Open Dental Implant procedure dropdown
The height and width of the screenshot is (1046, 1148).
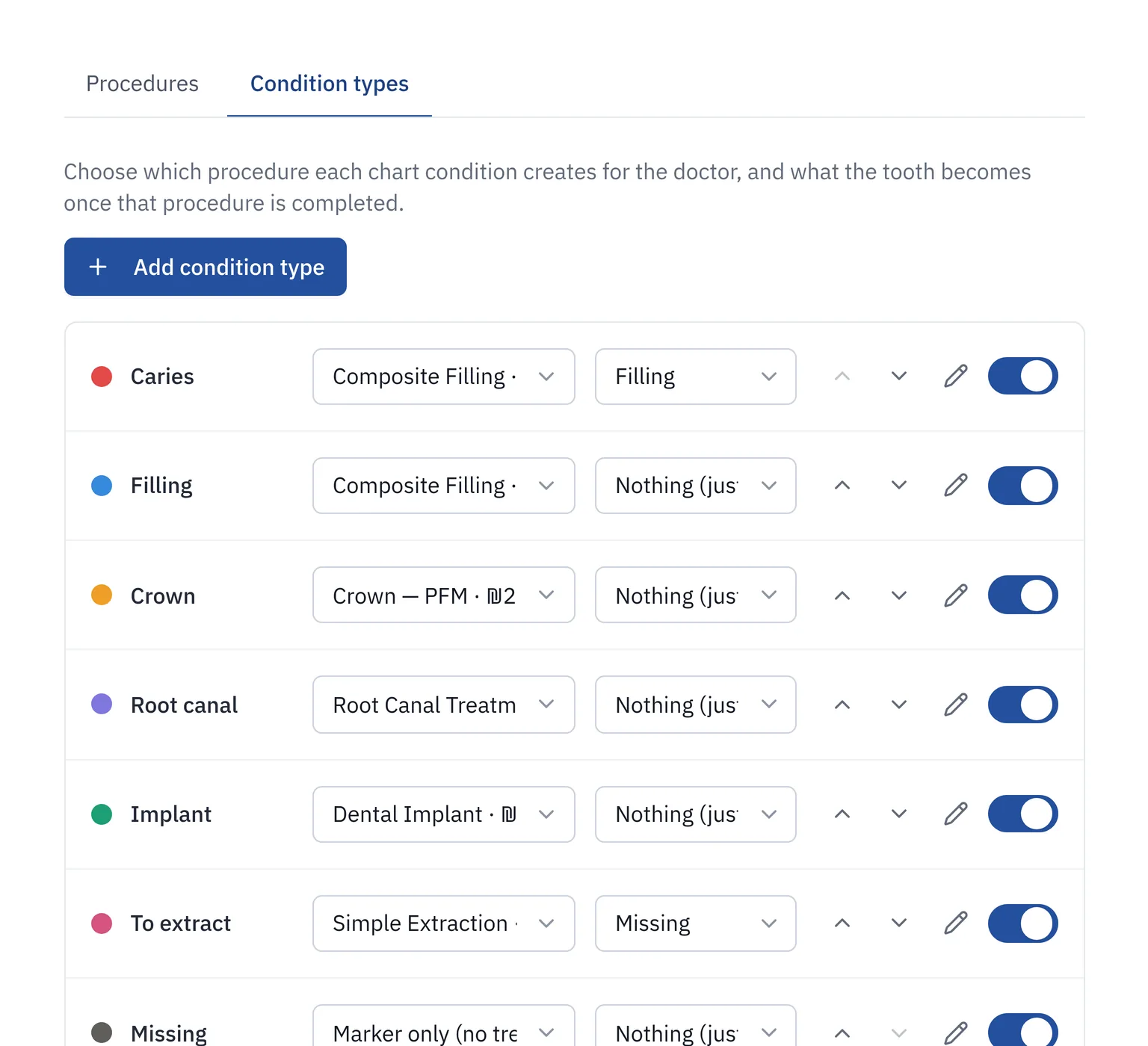(444, 814)
